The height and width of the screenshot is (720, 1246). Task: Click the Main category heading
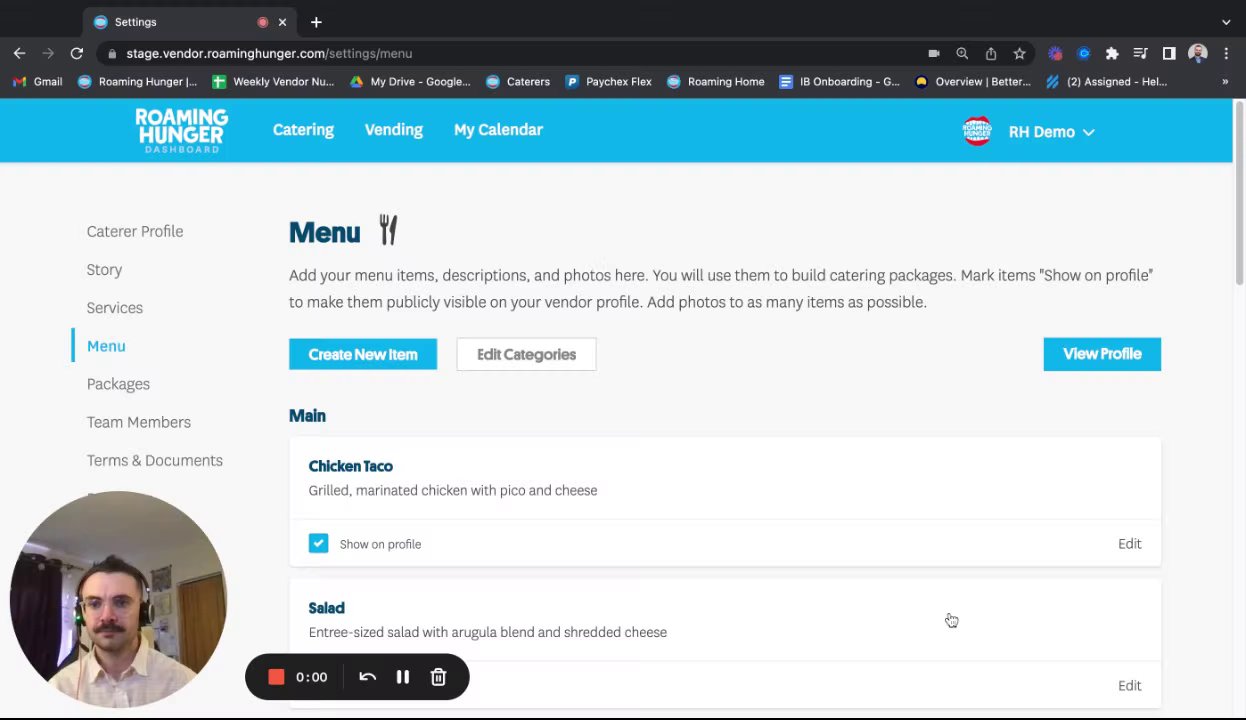[307, 416]
